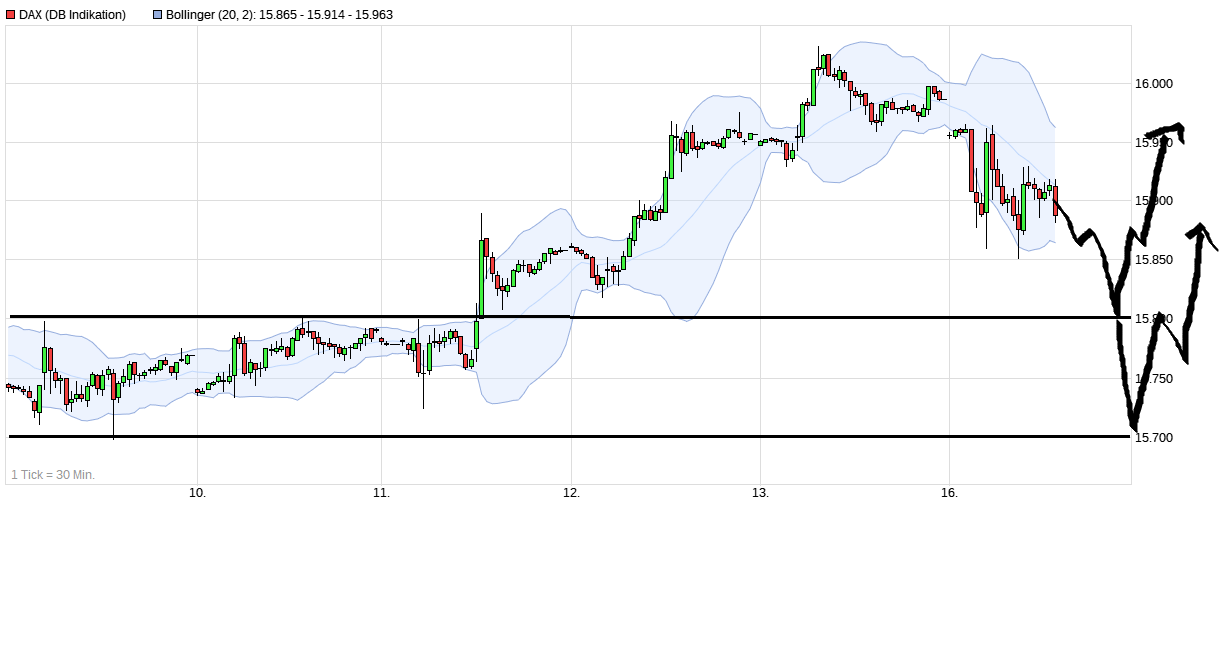Select the "DAX (DB Indikation)" legend label

pyautogui.click(x=72, y=15)
